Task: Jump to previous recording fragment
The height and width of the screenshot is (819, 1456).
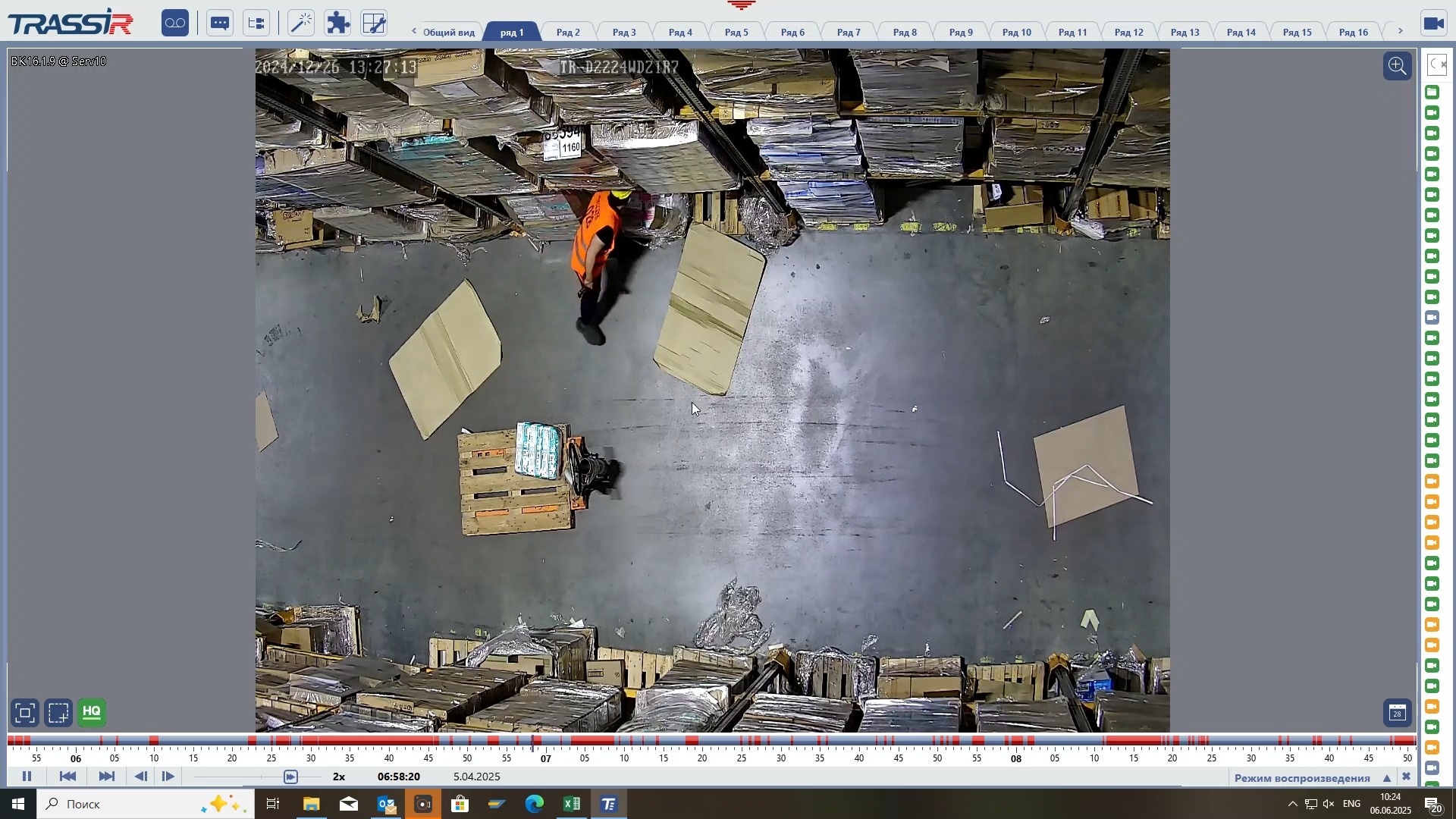Action: [67, 777]
